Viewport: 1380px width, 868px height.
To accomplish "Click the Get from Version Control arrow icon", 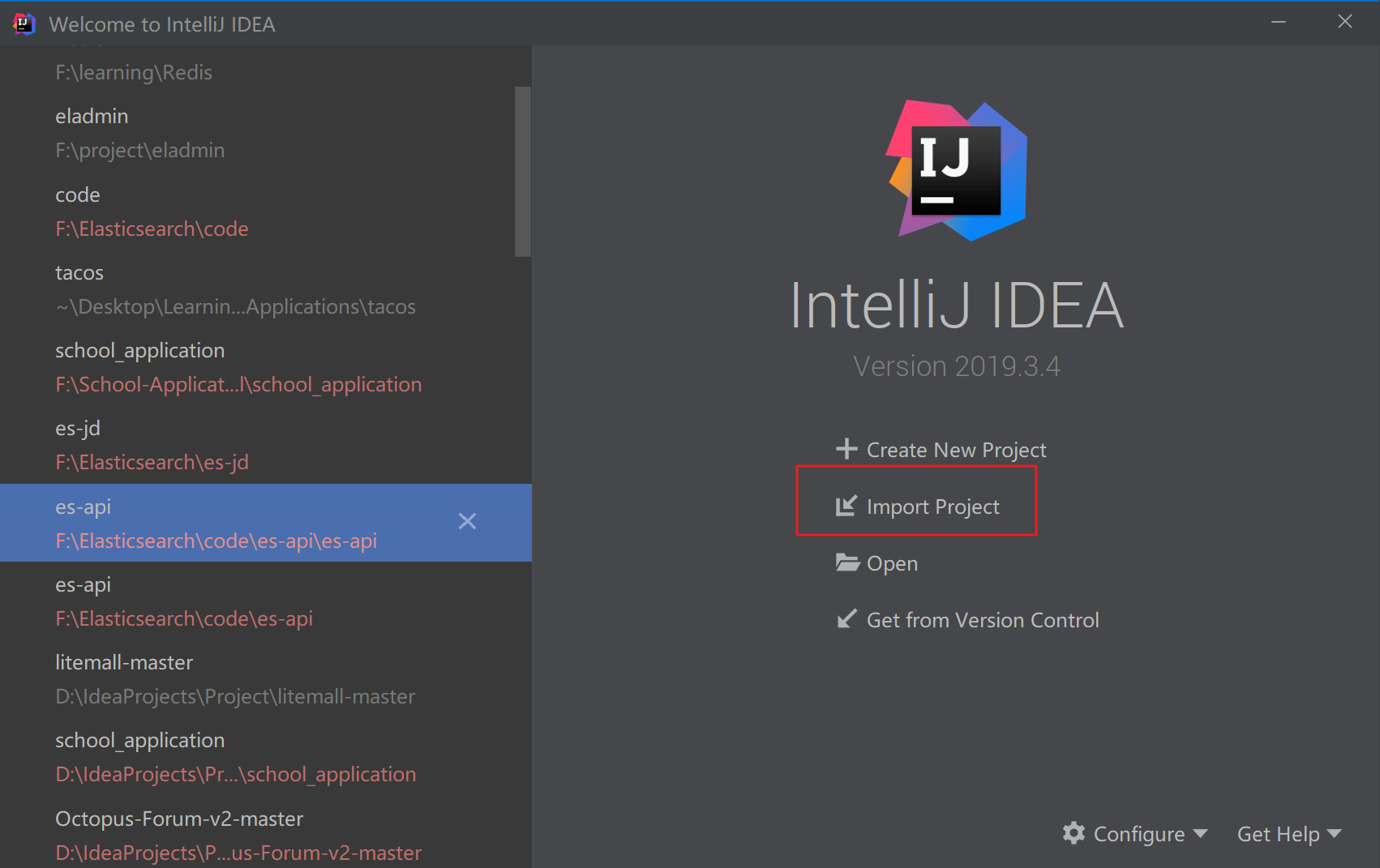I will [846, 619].
